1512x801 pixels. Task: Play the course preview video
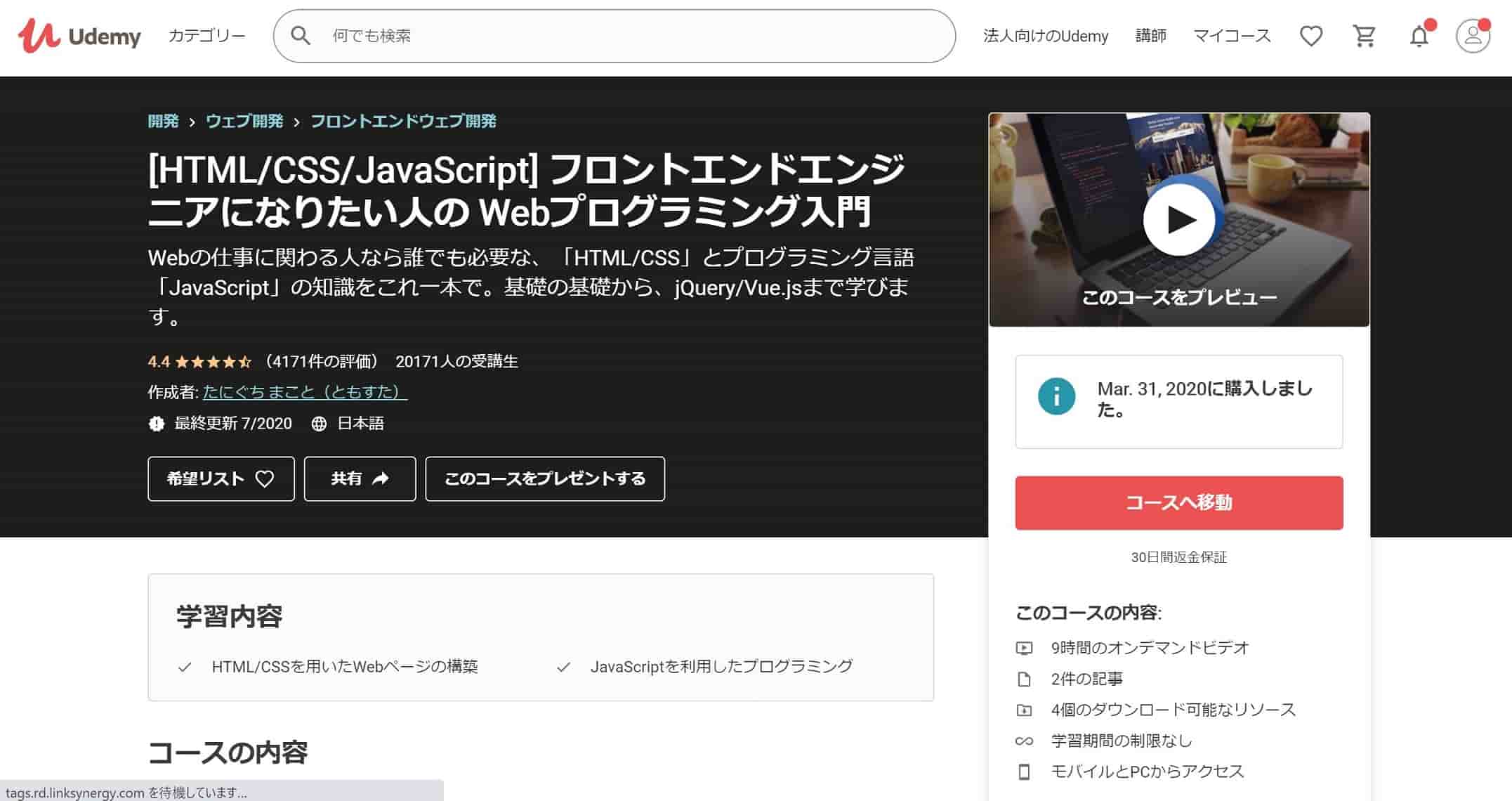coord(1179,220)
